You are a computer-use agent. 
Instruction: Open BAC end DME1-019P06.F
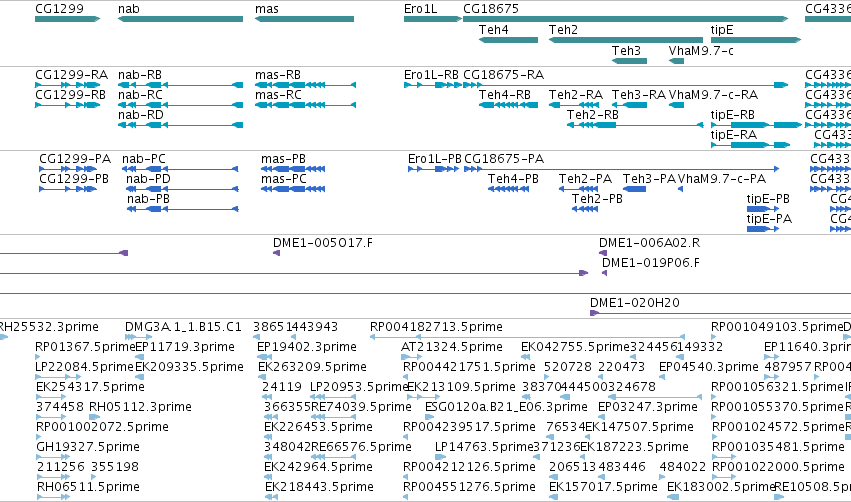[651, 263]
